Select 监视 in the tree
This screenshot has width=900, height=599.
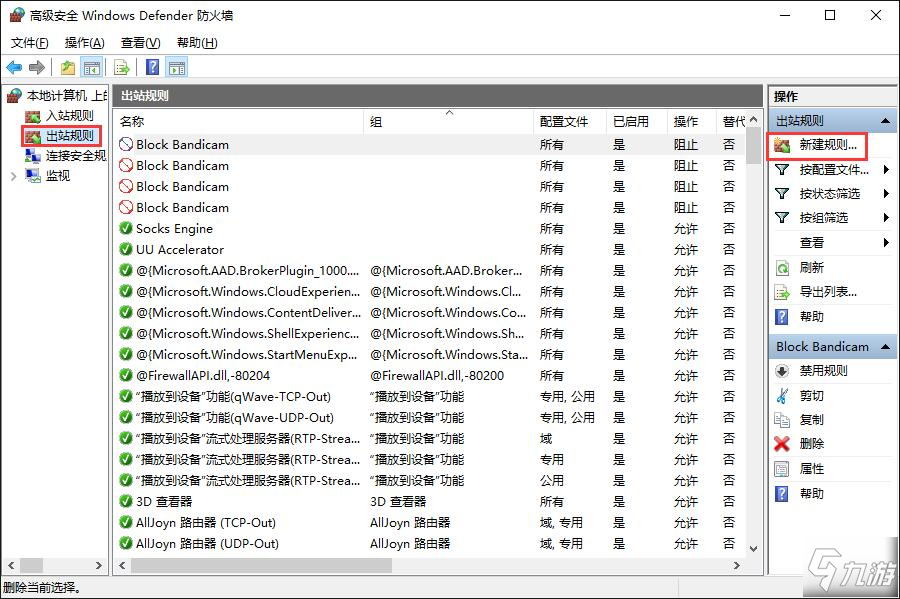(57, 176)
